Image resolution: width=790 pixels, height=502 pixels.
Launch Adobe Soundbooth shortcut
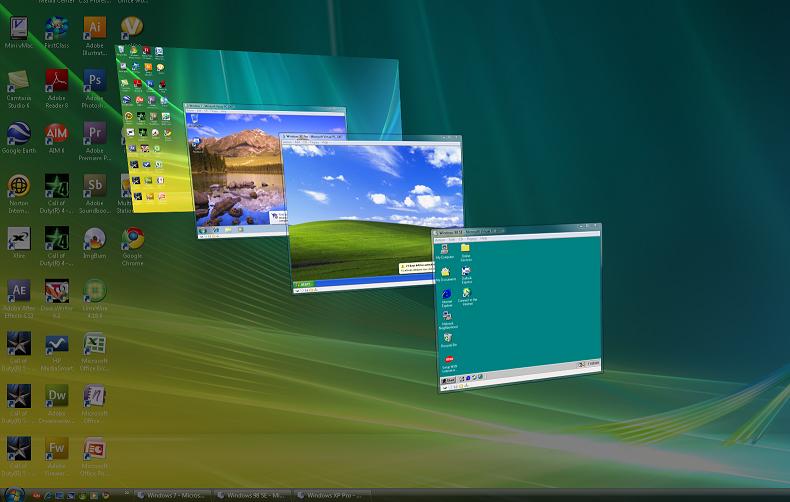(x=94, y=194)
